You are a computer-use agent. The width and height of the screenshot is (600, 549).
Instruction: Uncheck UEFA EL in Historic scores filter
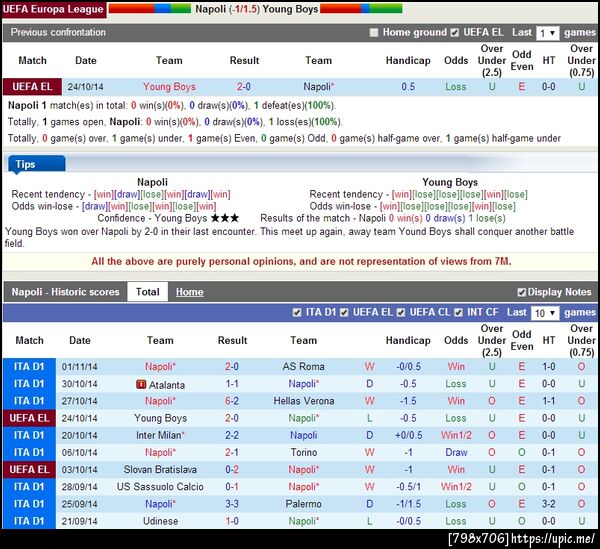344,313
